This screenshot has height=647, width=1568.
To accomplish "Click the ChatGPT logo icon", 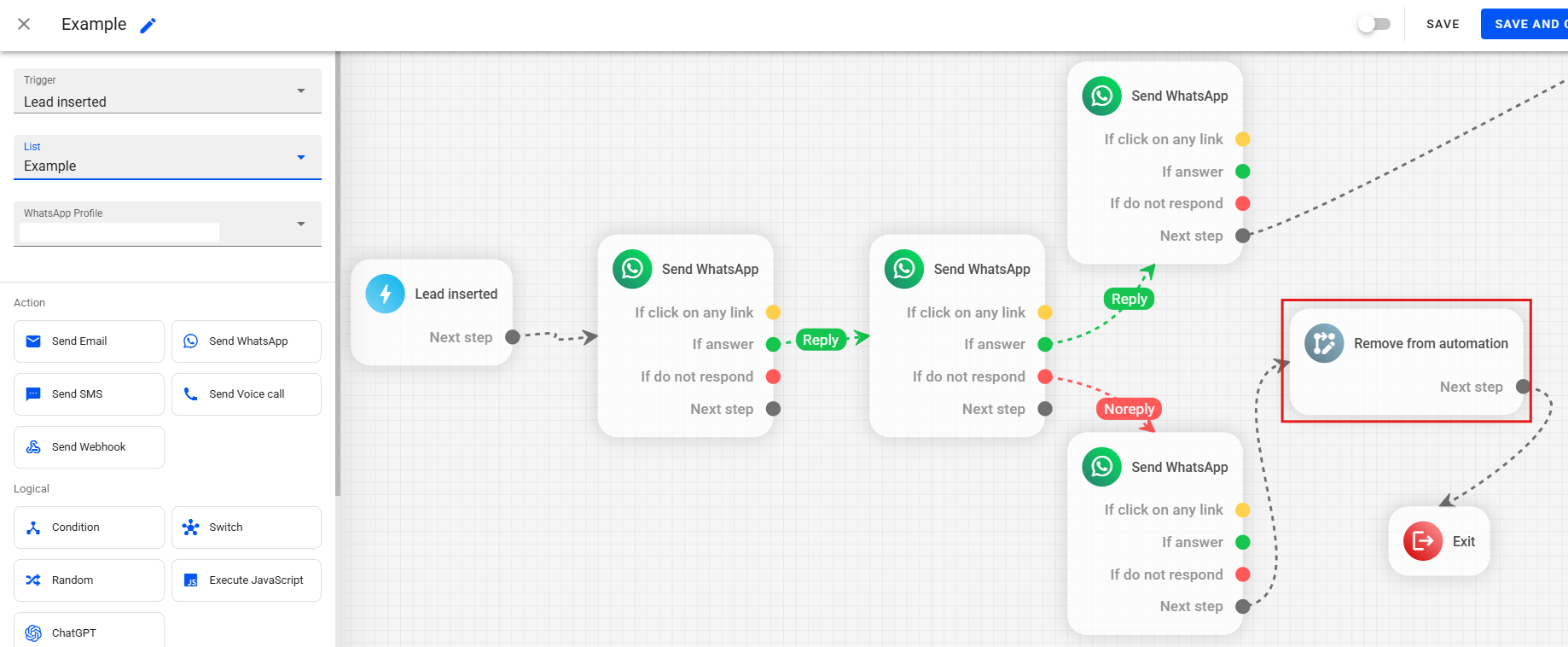I will (x=33, y=633).
